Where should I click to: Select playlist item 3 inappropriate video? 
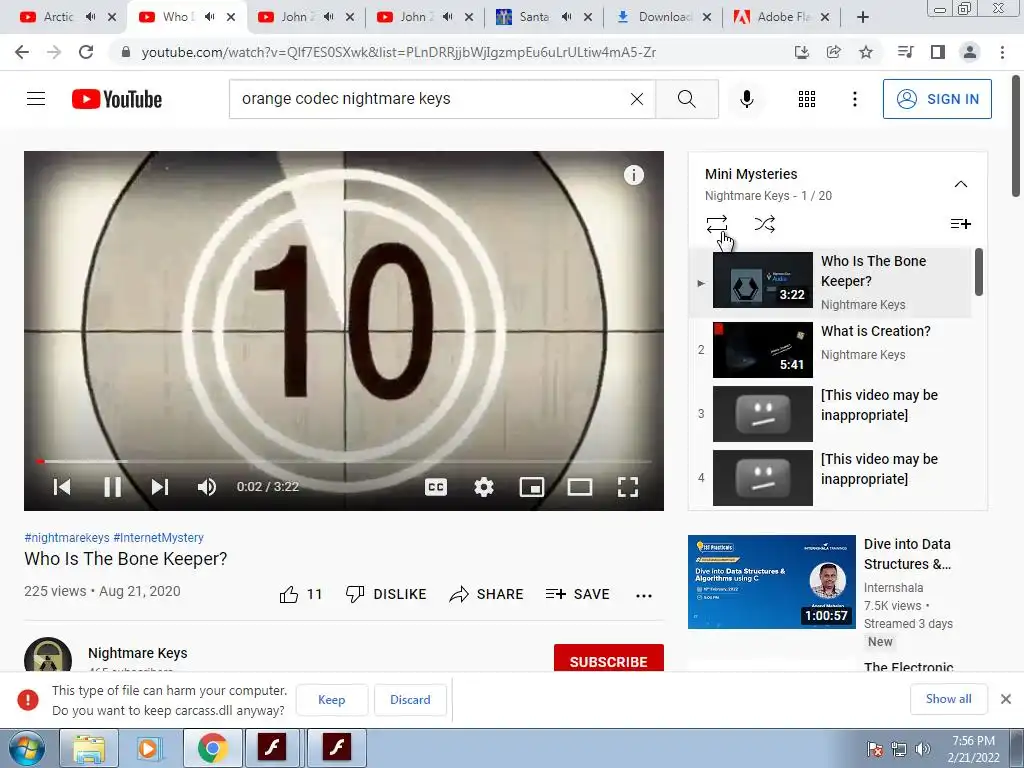tap(829, 413)
